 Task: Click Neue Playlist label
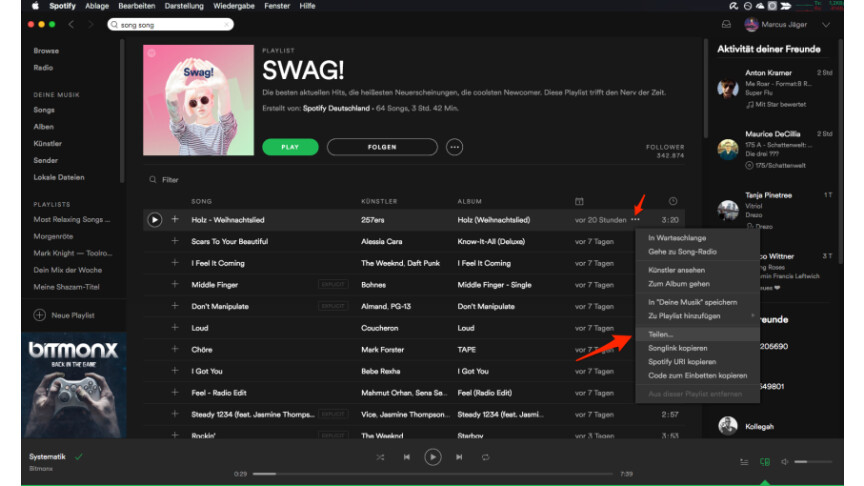click(x=73, y=315)
